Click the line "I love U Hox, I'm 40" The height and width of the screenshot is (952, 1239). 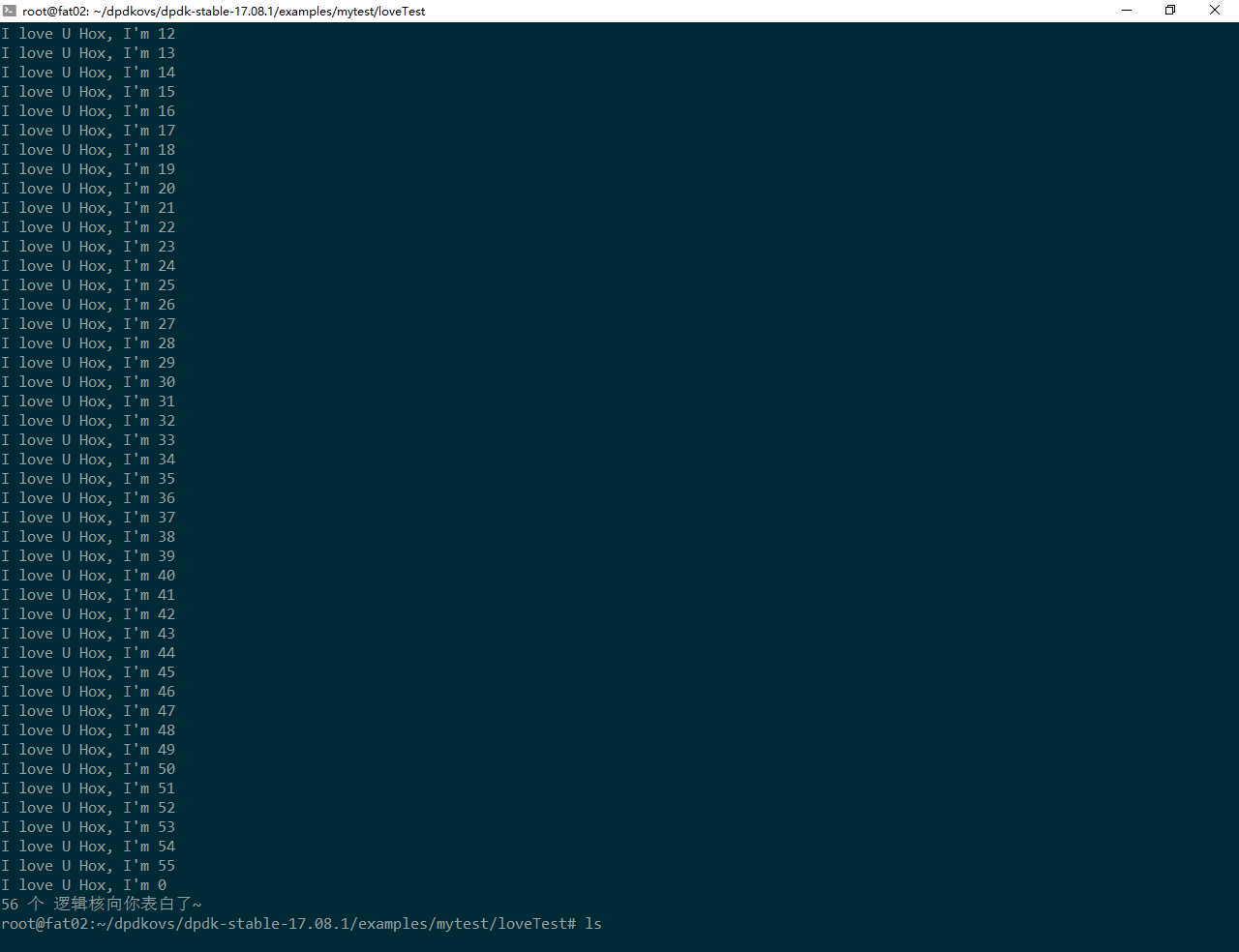(x=88, y=576)
